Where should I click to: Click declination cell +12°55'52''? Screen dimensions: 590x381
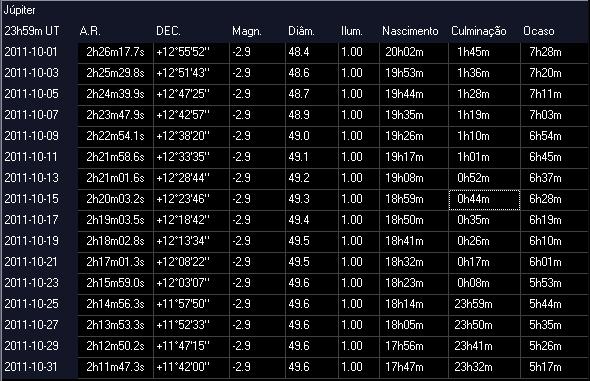(x=192, y=52)
